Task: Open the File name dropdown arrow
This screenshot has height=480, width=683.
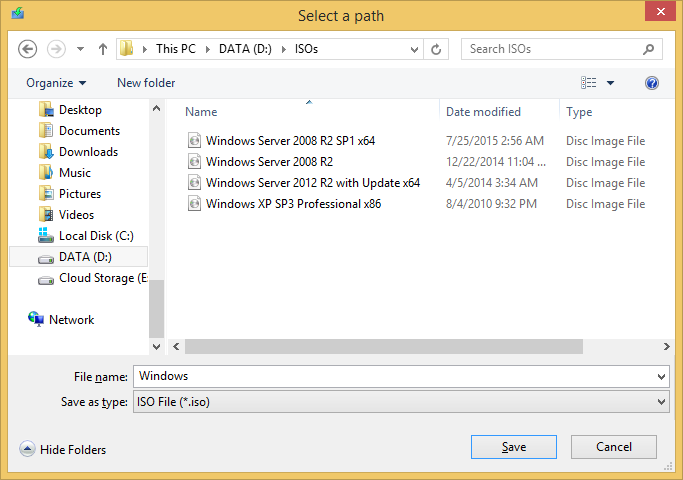Action: [662, 376]
